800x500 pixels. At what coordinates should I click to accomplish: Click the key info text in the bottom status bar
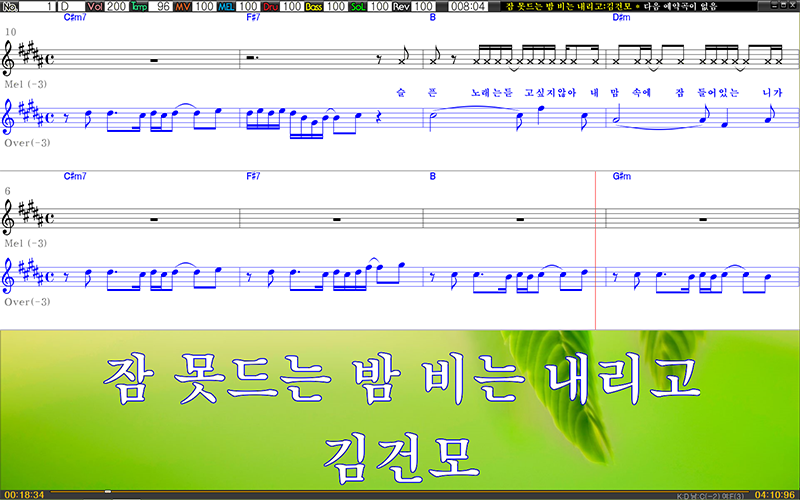[x=710, y=496]
